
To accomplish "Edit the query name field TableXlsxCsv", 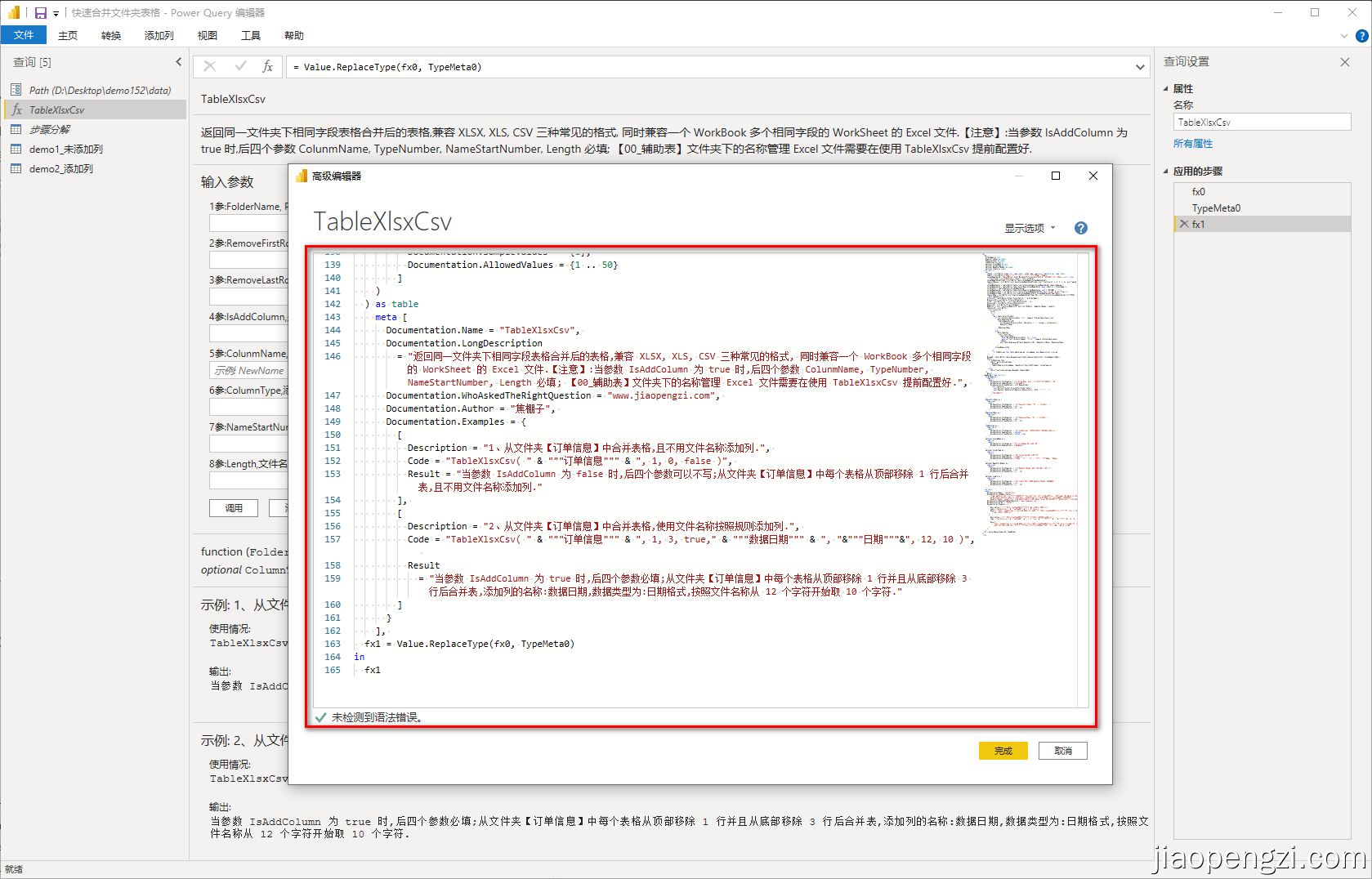I will (x=1263, y=122).
